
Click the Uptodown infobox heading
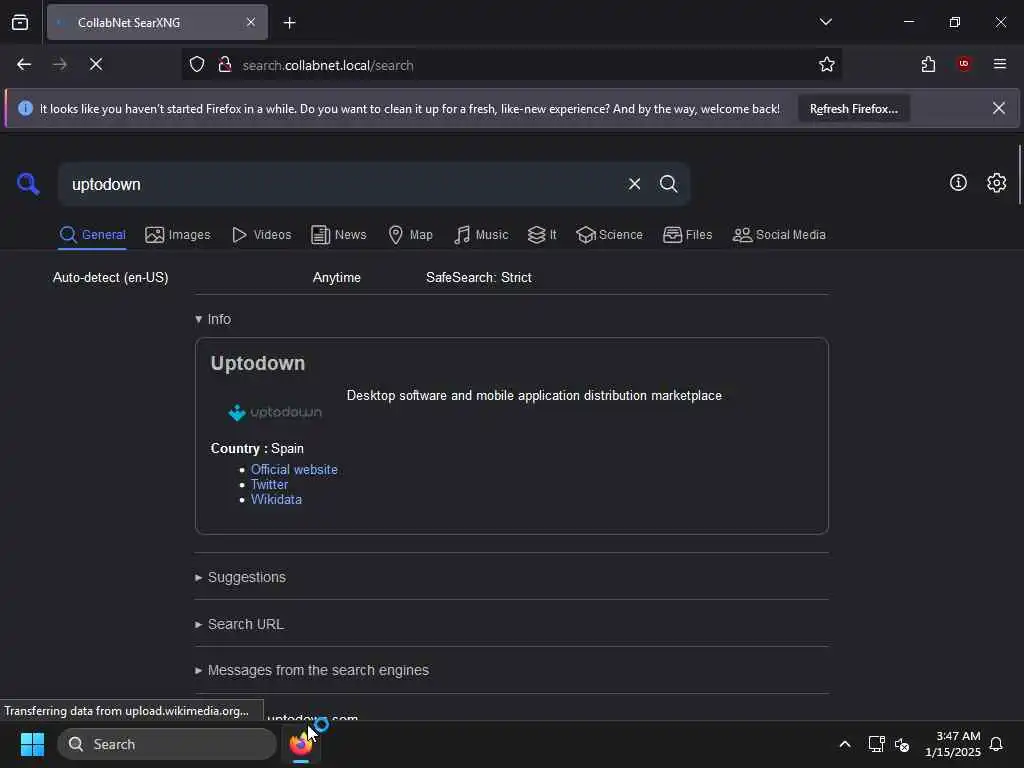[x=257, y=363]
